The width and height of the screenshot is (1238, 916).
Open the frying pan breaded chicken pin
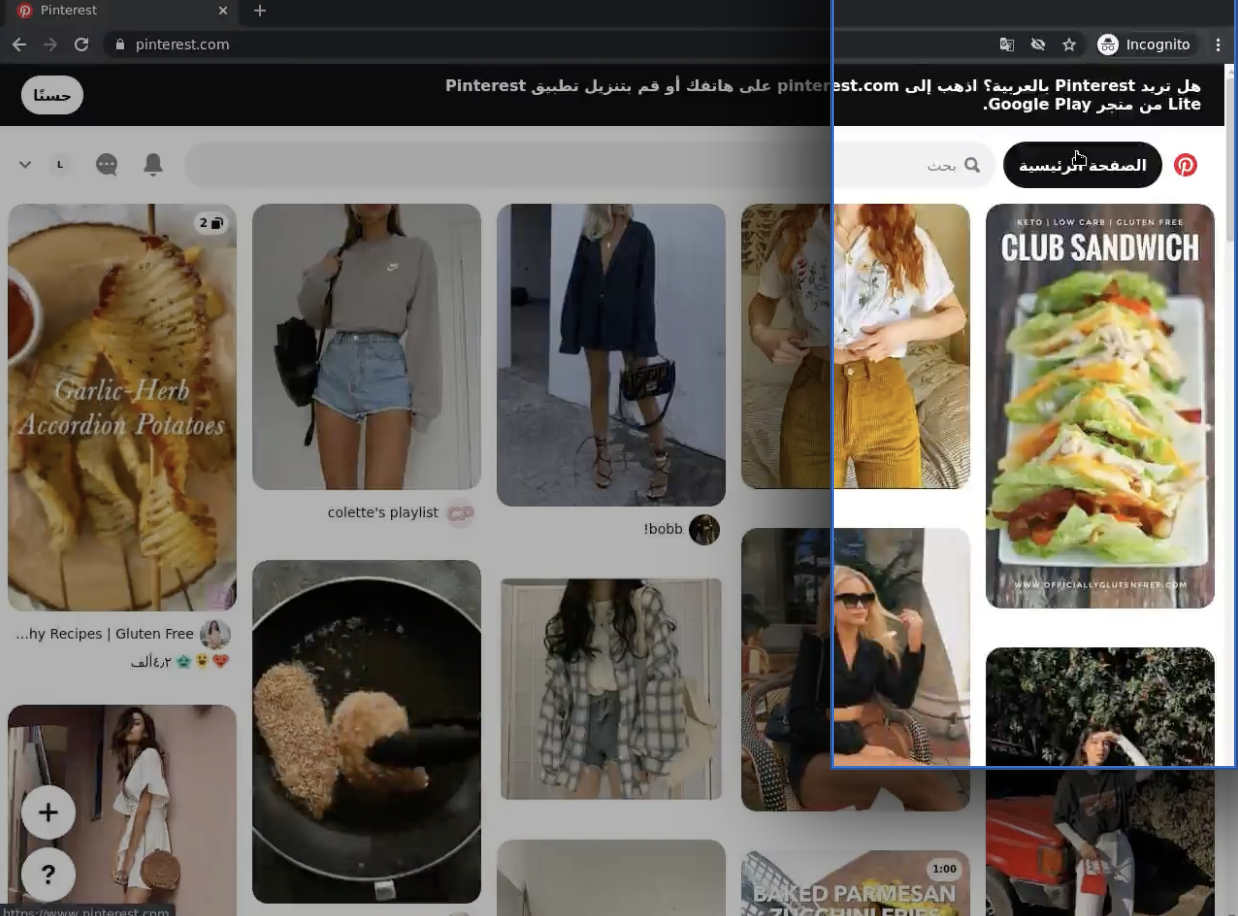click(366, 732)
